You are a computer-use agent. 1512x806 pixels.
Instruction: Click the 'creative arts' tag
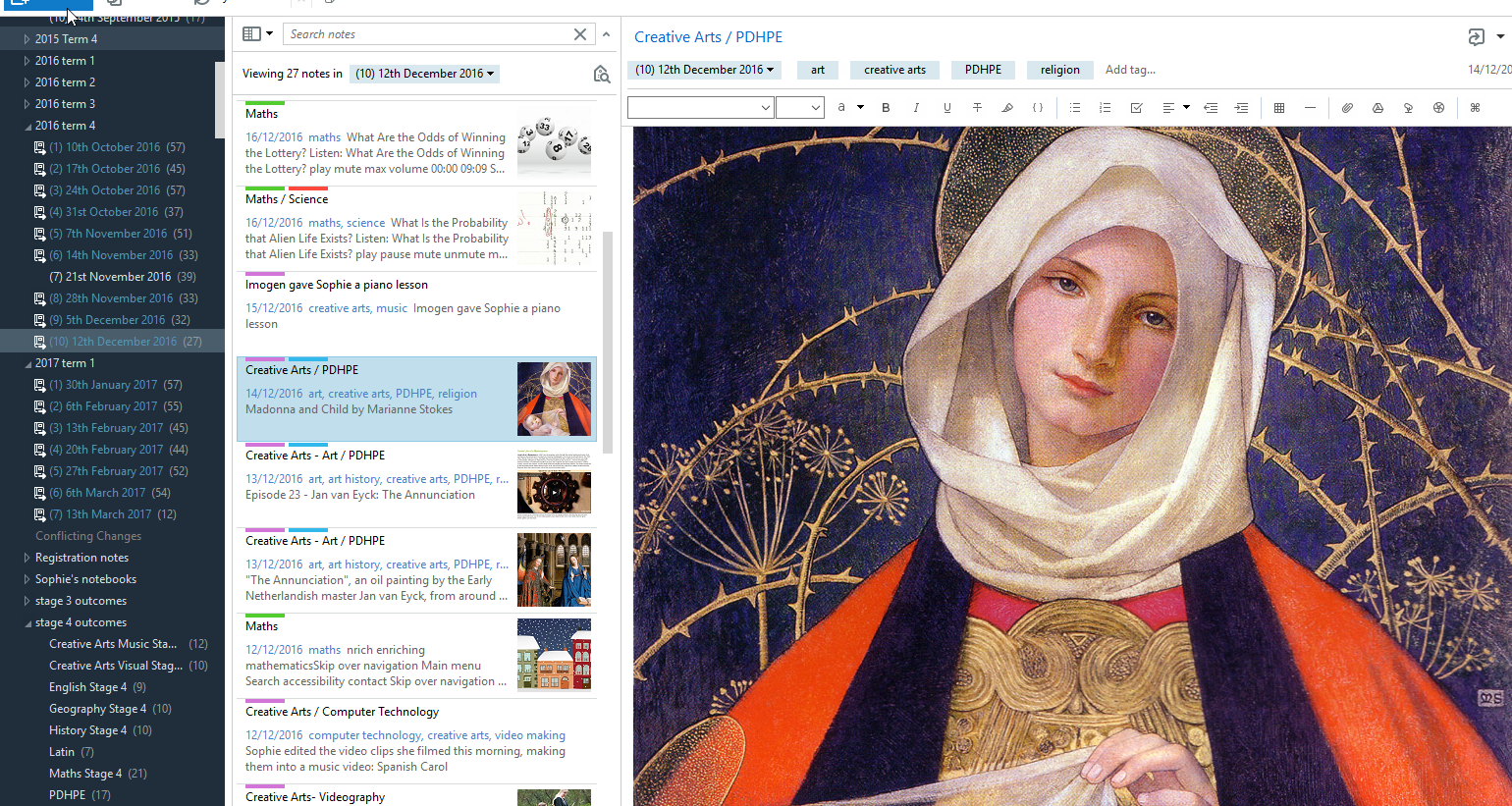coord(894,70)
